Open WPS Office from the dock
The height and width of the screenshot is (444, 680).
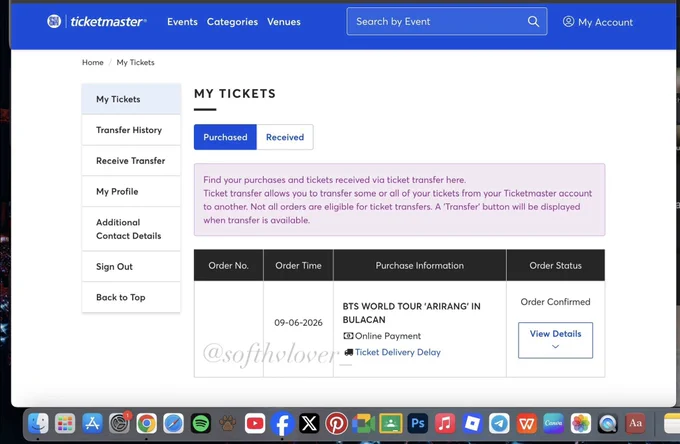pyautogui.click(x=526, y=423)
